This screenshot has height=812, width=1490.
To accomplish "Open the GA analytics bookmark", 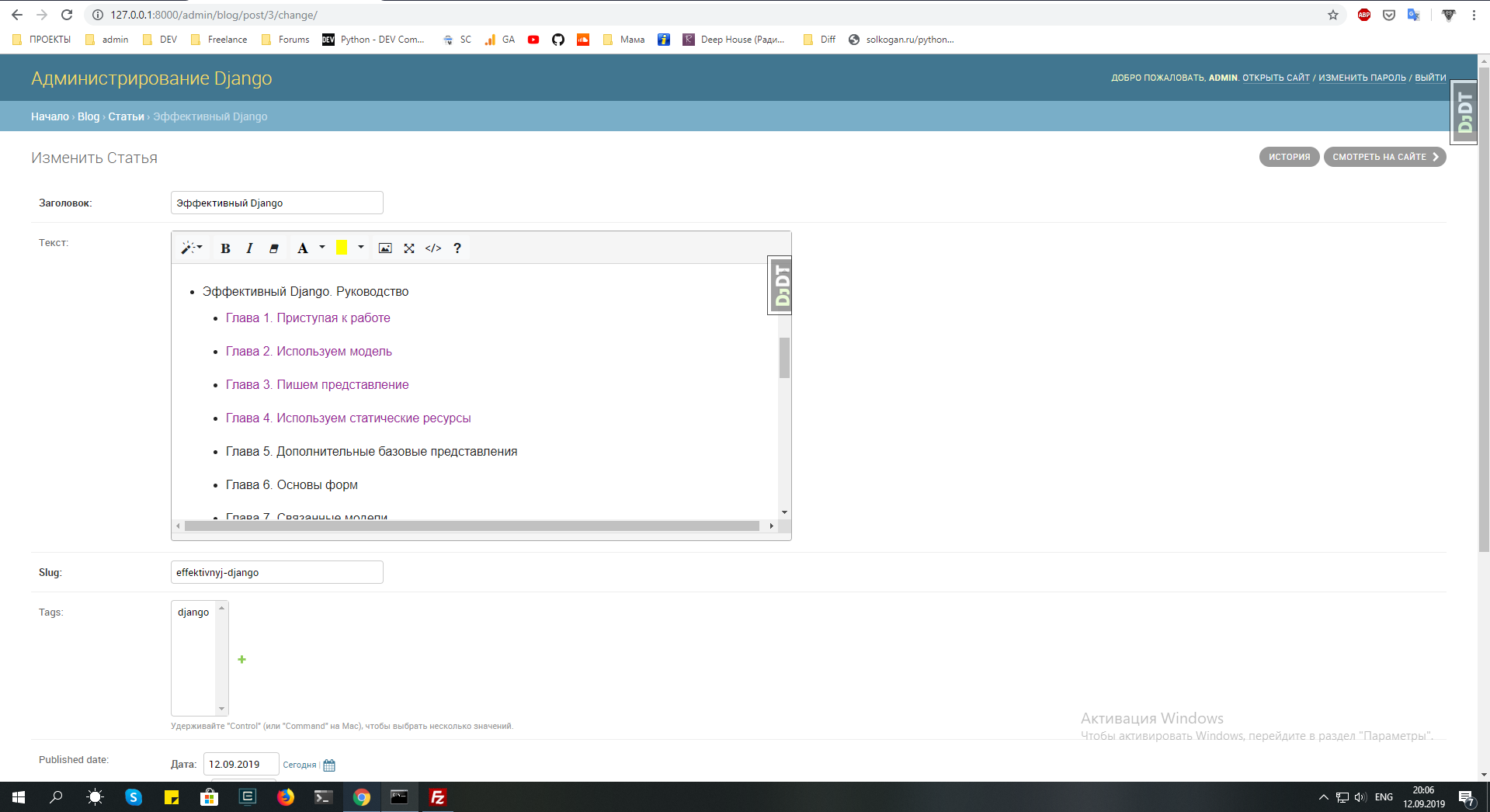I will (500, 40).
